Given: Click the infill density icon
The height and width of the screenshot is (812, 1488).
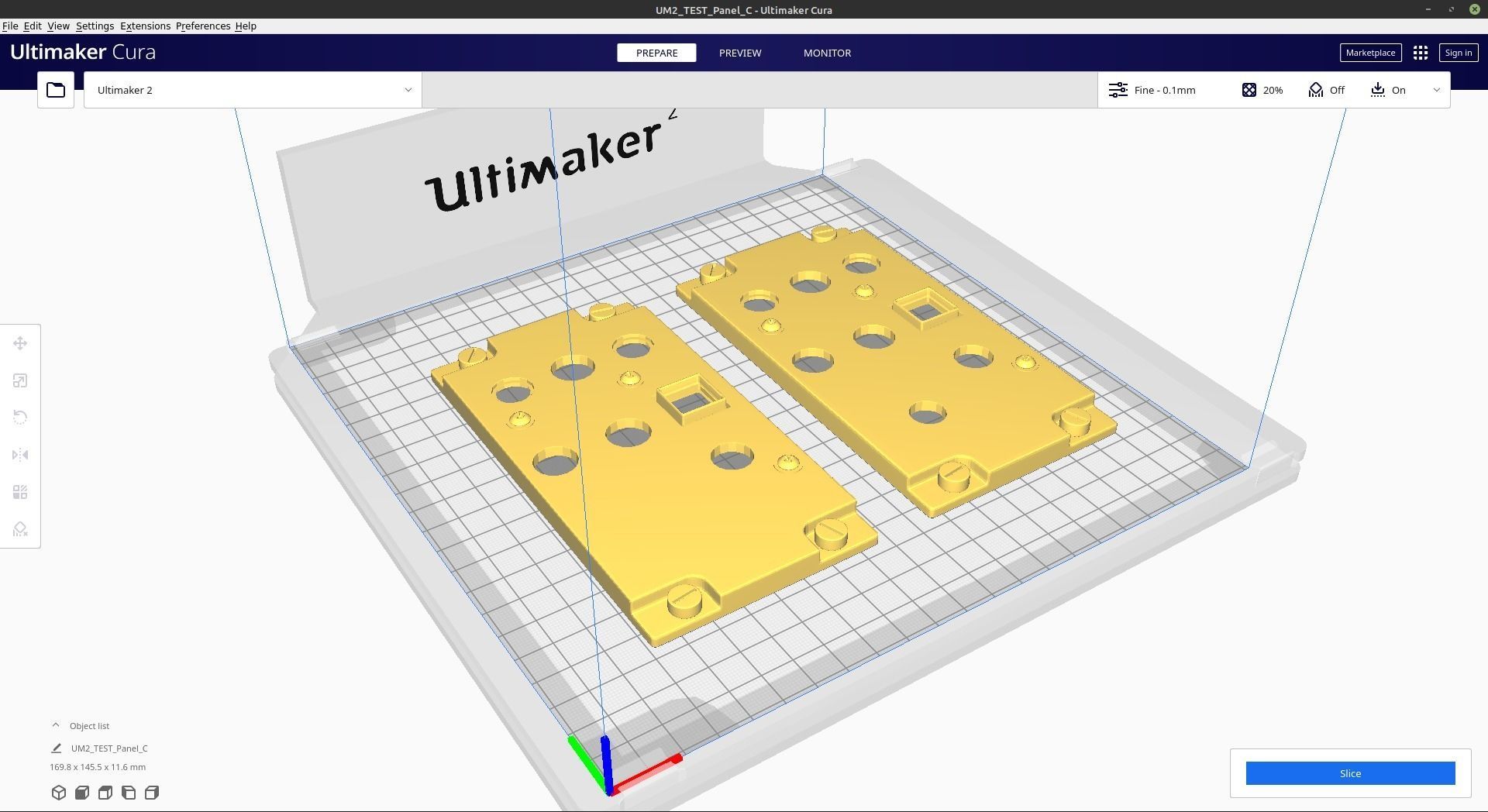Looking at the screenshot, I should point(1249,90).
